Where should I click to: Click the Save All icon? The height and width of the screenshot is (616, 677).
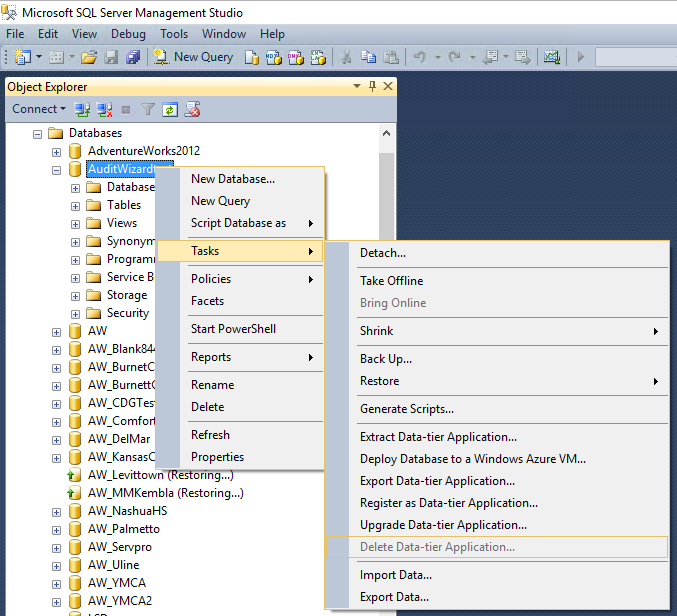133,57
